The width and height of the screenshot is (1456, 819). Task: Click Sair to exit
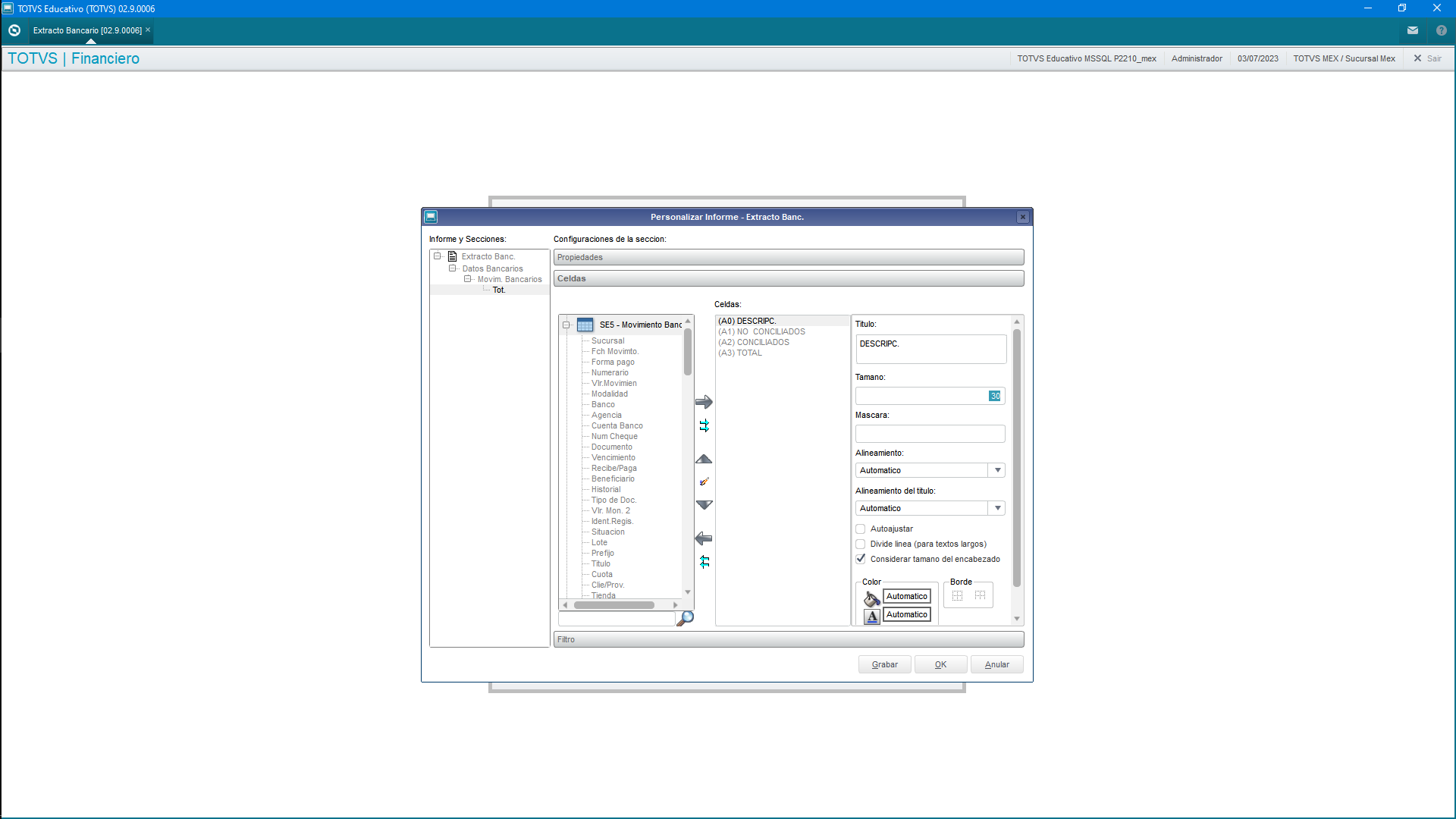click(x=1427, y=58)
